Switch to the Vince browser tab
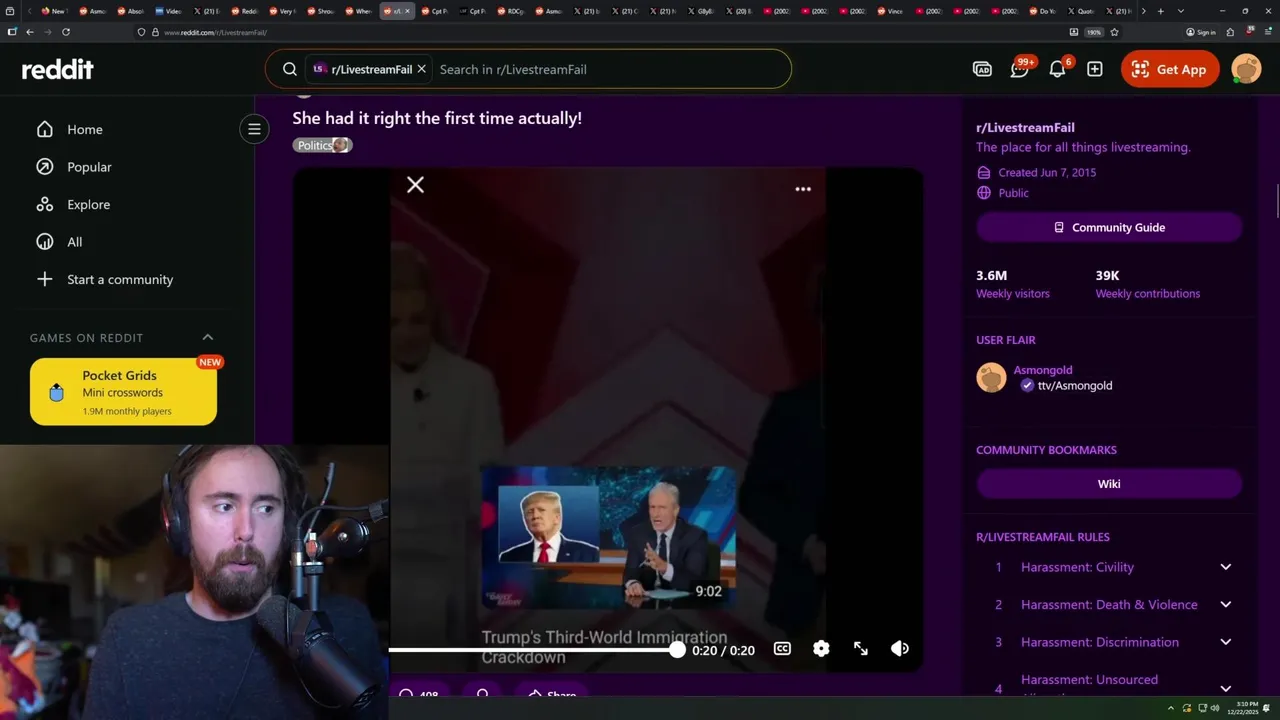The image size is (1280, 720). [x=891, y=11]
